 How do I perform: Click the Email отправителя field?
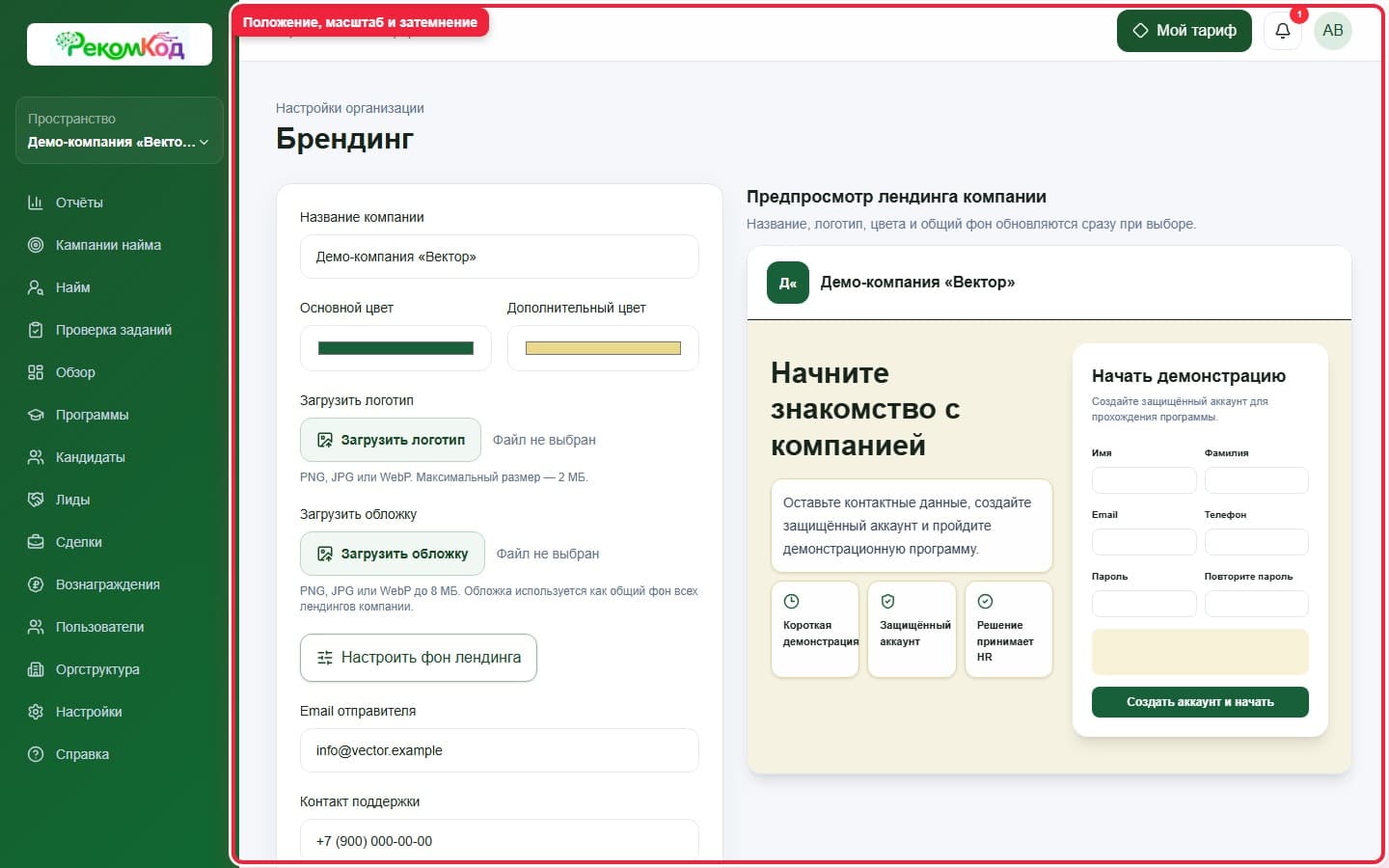point(500,750)
